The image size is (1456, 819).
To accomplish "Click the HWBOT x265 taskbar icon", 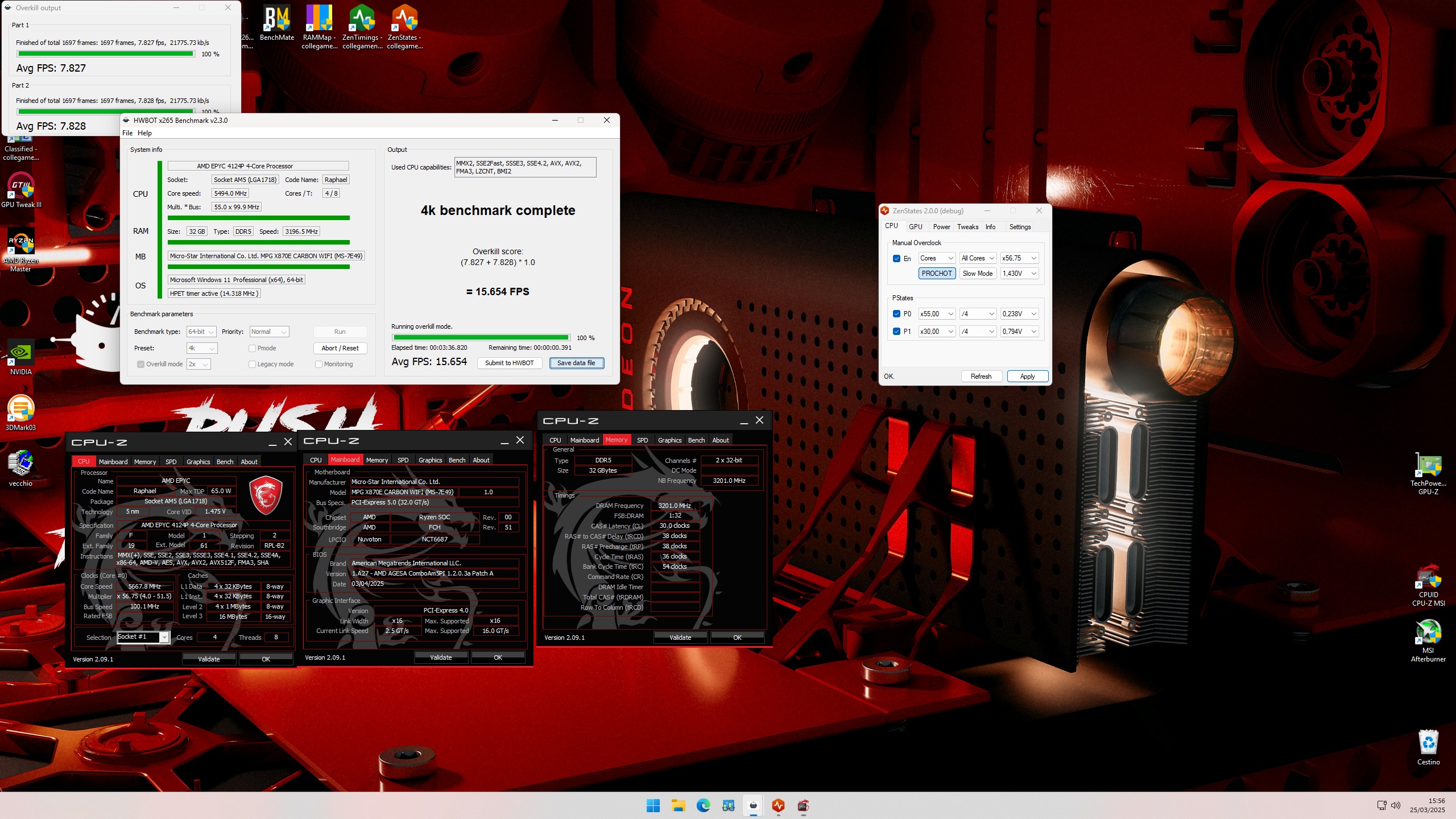I will (x=753, y=805).
